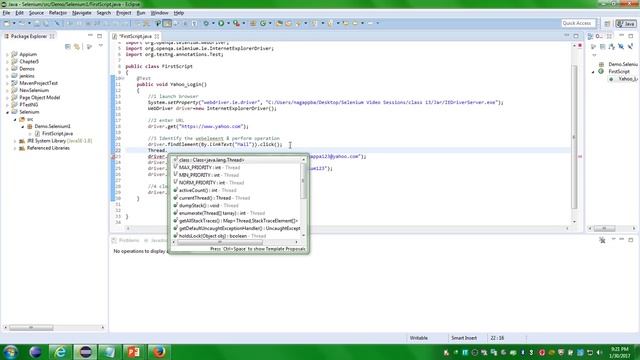Select the Page Object Model project
Screen dimensions: 640x360
click(40, 98)
